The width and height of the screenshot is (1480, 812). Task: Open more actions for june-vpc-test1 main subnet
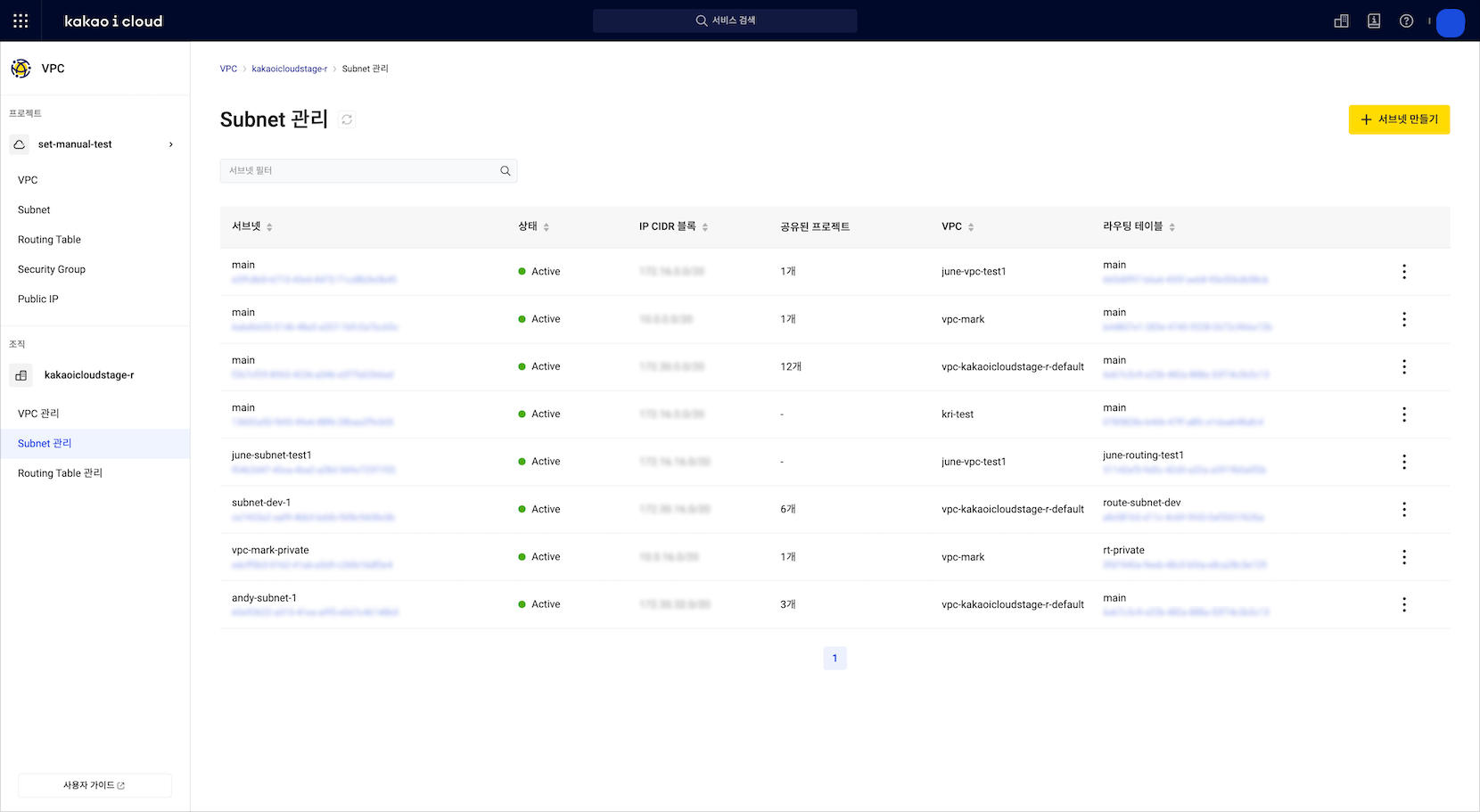(x=1404, y=272)
